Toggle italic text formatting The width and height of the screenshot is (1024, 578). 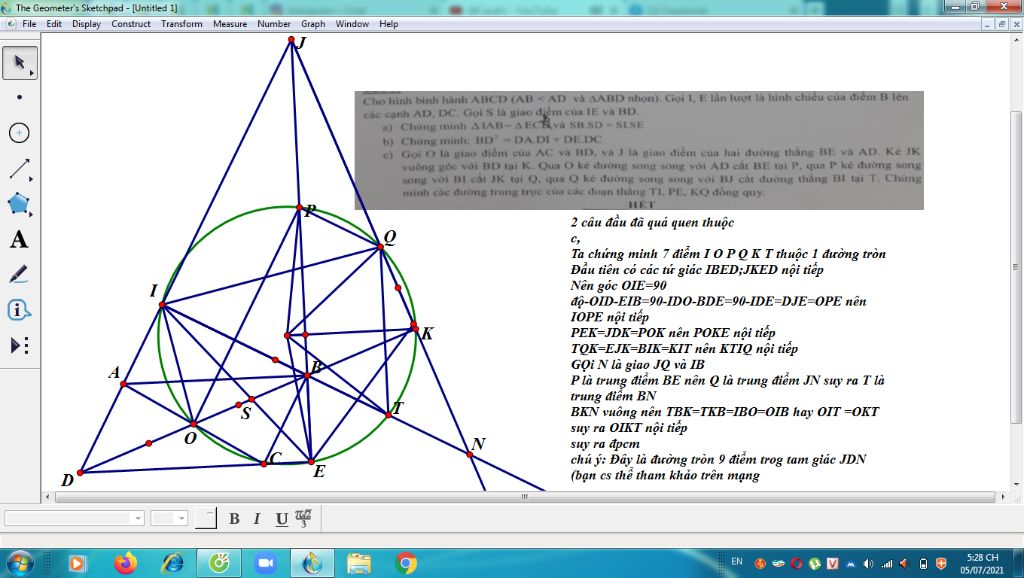click(x=257, y=519)
